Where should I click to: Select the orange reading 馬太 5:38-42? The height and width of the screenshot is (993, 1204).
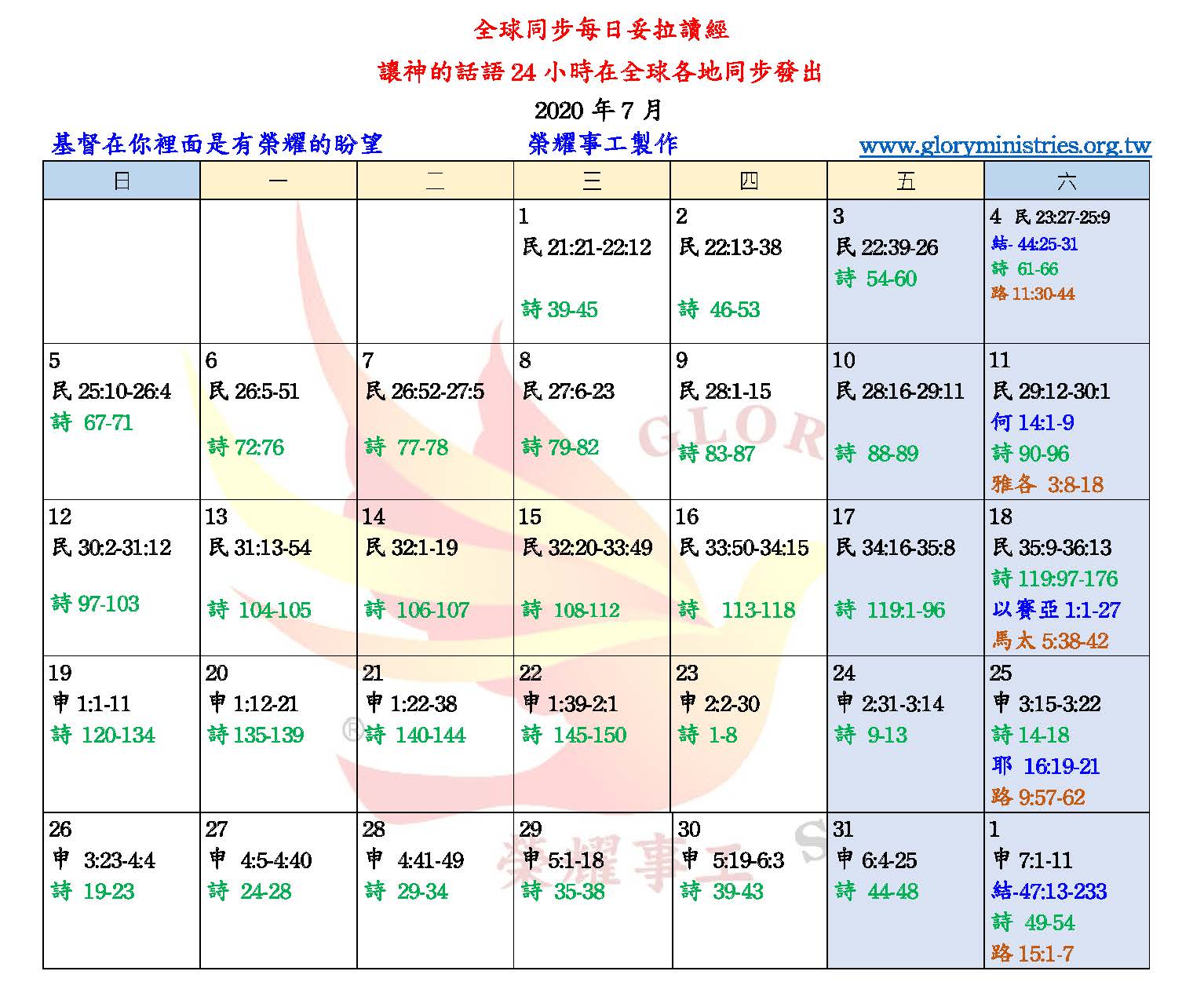pyautogui.click(x=1049, y=641)
